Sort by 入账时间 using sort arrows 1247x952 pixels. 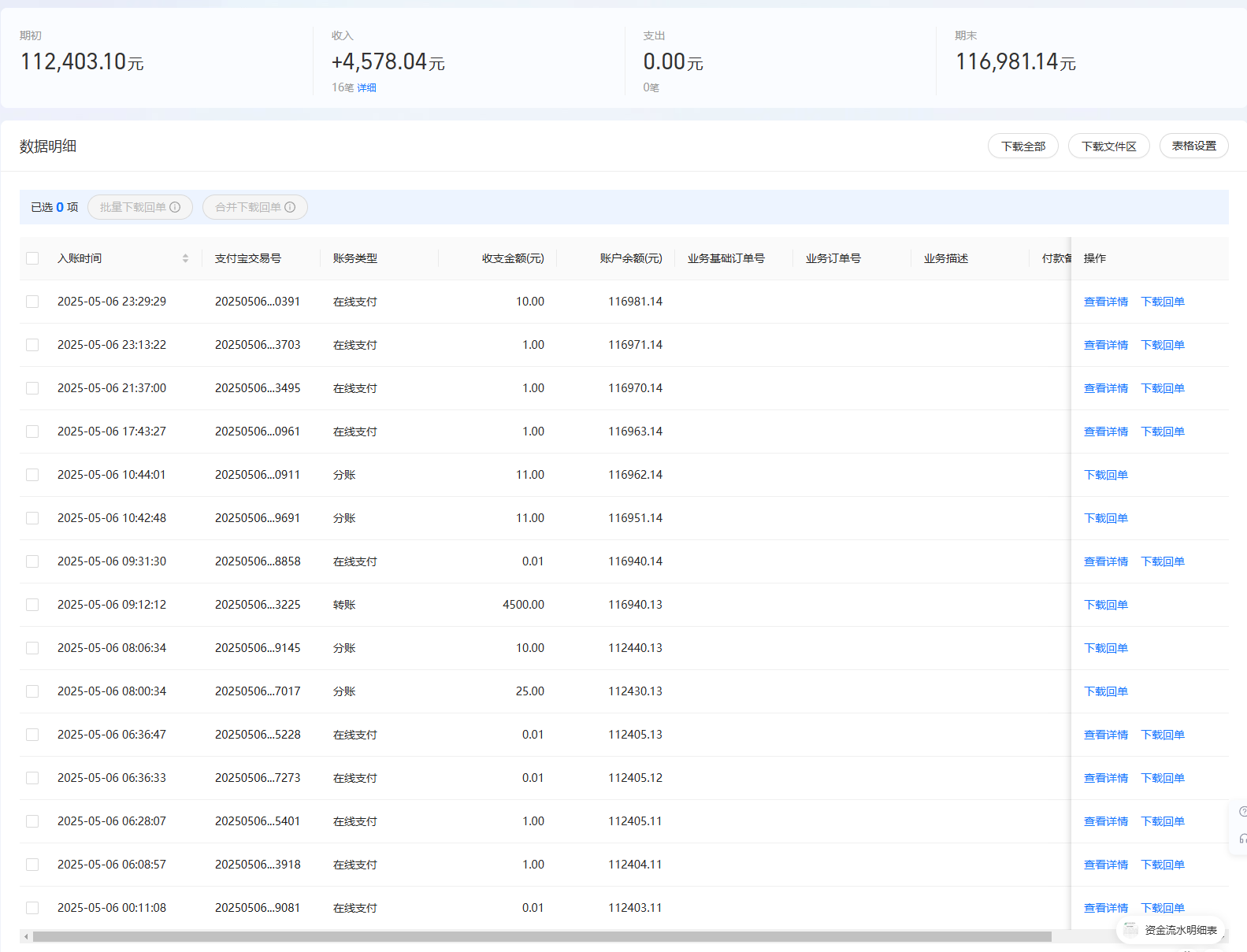point(185,258)
